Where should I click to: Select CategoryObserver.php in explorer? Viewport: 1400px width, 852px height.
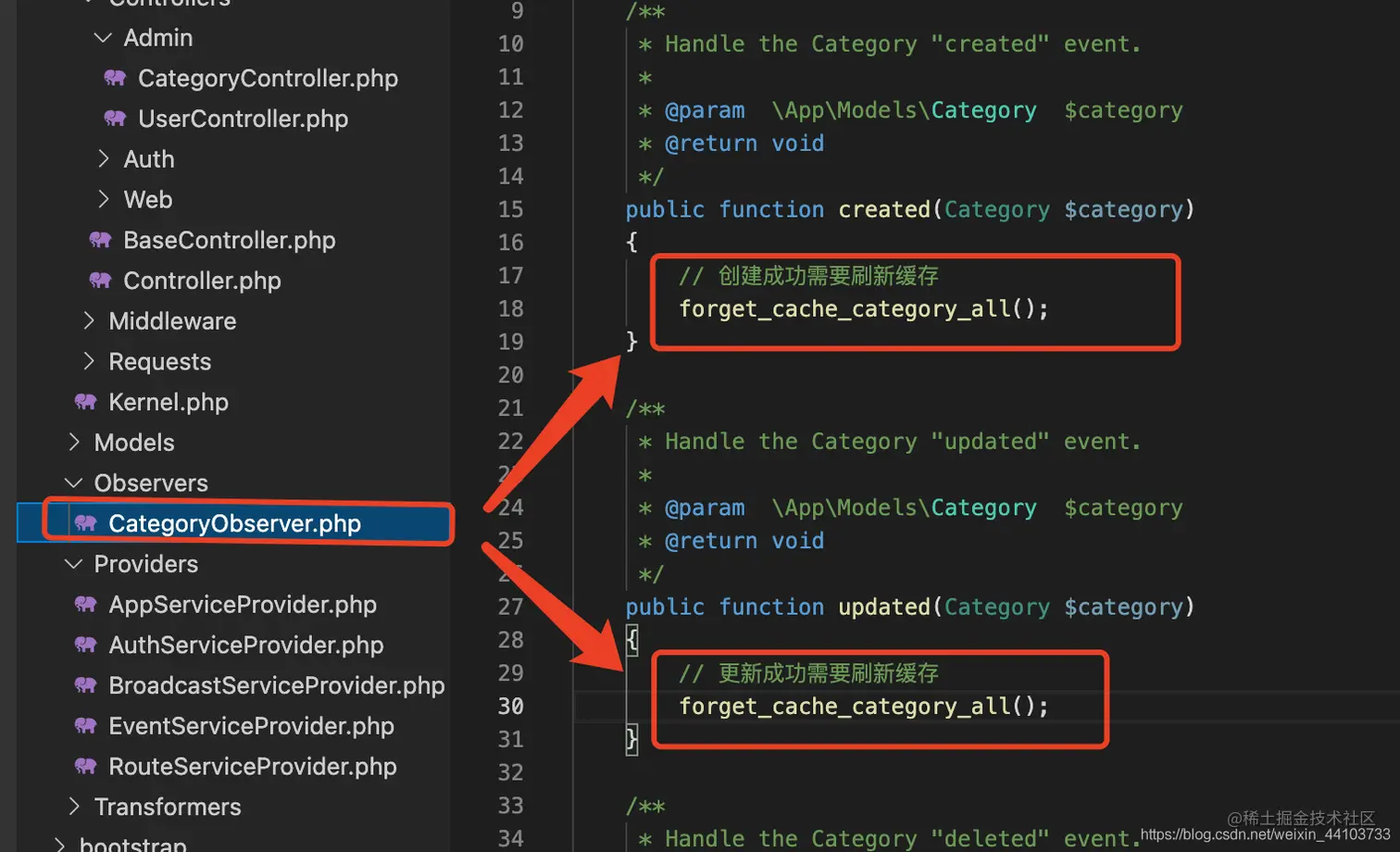(x=234, y=523)
